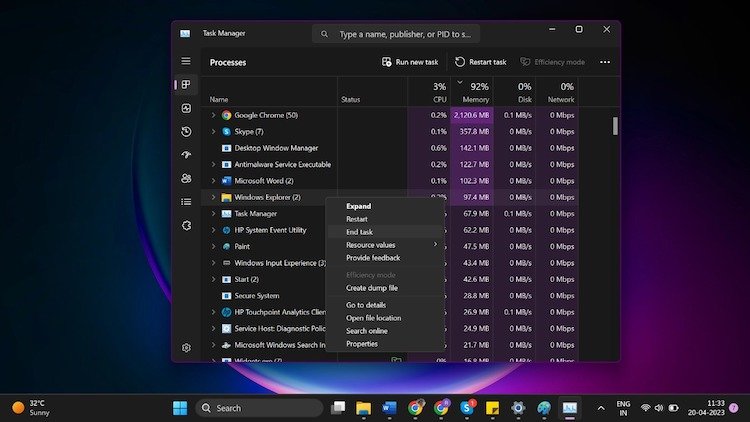Screen dimensions: 750x422
Task: Expand the HP System Event Utility row
Action: [213, 230]
